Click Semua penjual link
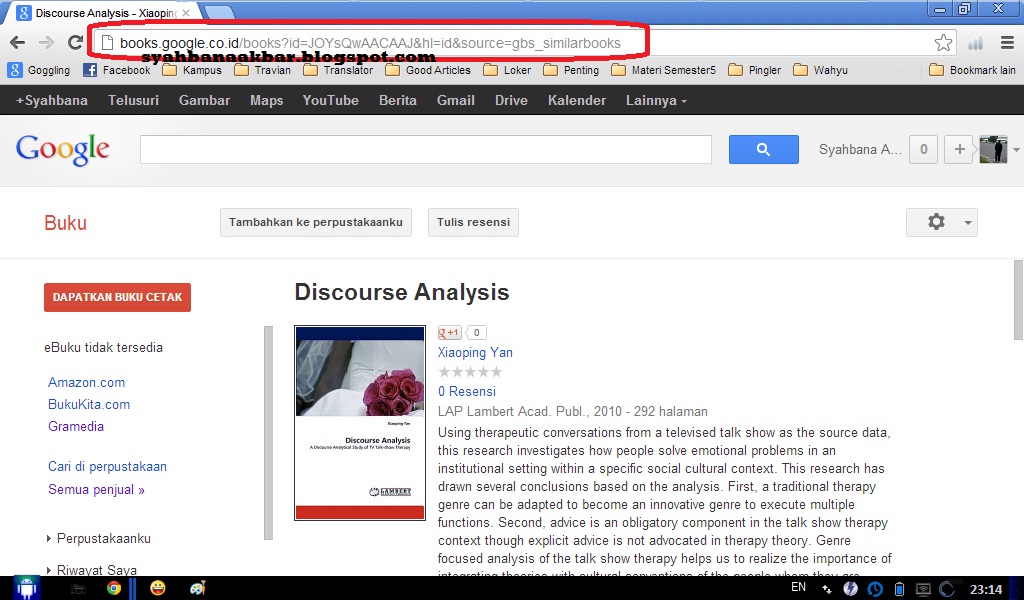This screenshot has width=1024, height=600. tap(96, 490)
